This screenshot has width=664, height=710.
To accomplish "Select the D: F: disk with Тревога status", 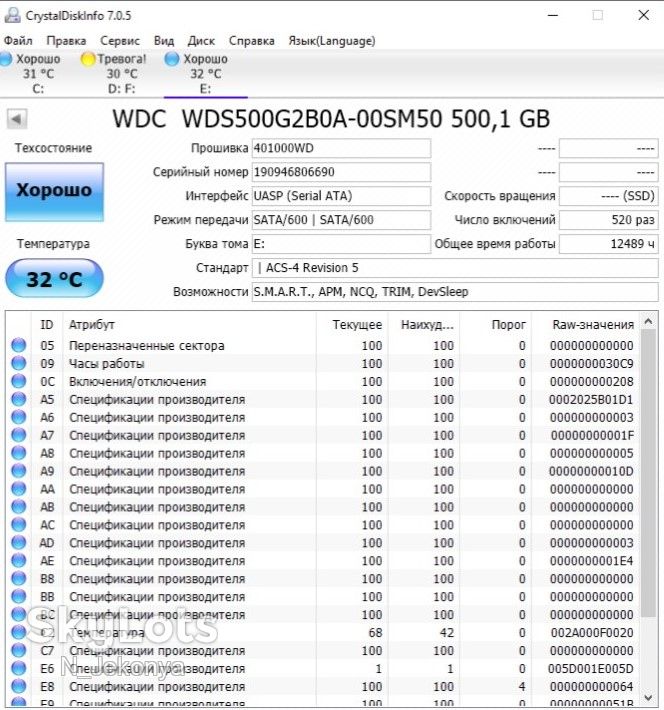I will click(115, 73).
